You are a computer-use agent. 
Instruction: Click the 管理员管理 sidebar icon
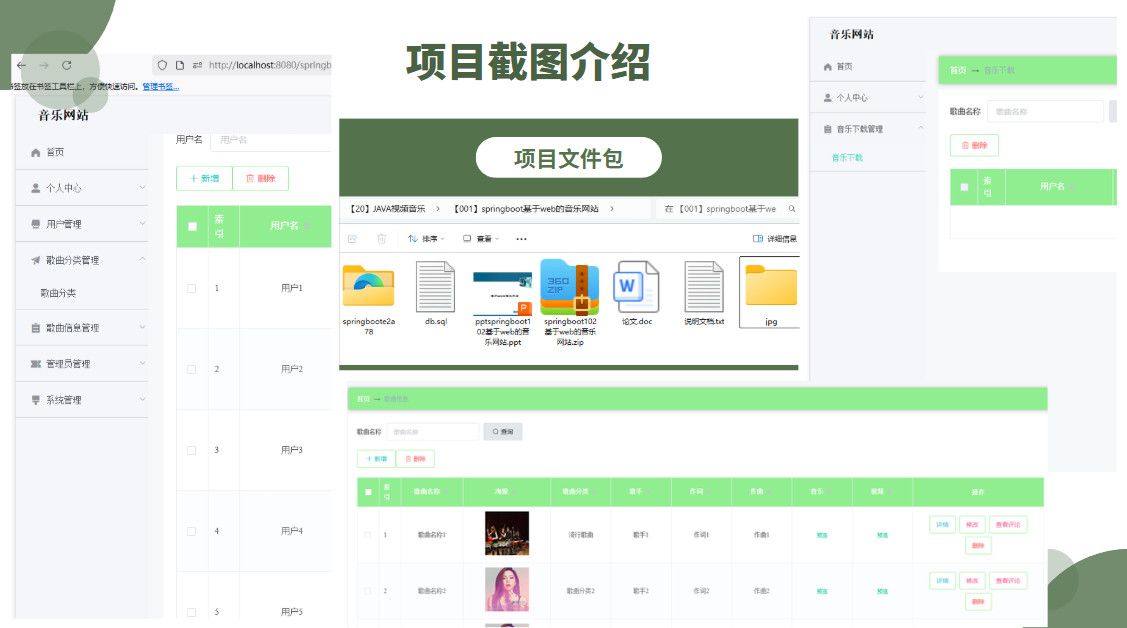pyautogui.click(x=35, y=364)
